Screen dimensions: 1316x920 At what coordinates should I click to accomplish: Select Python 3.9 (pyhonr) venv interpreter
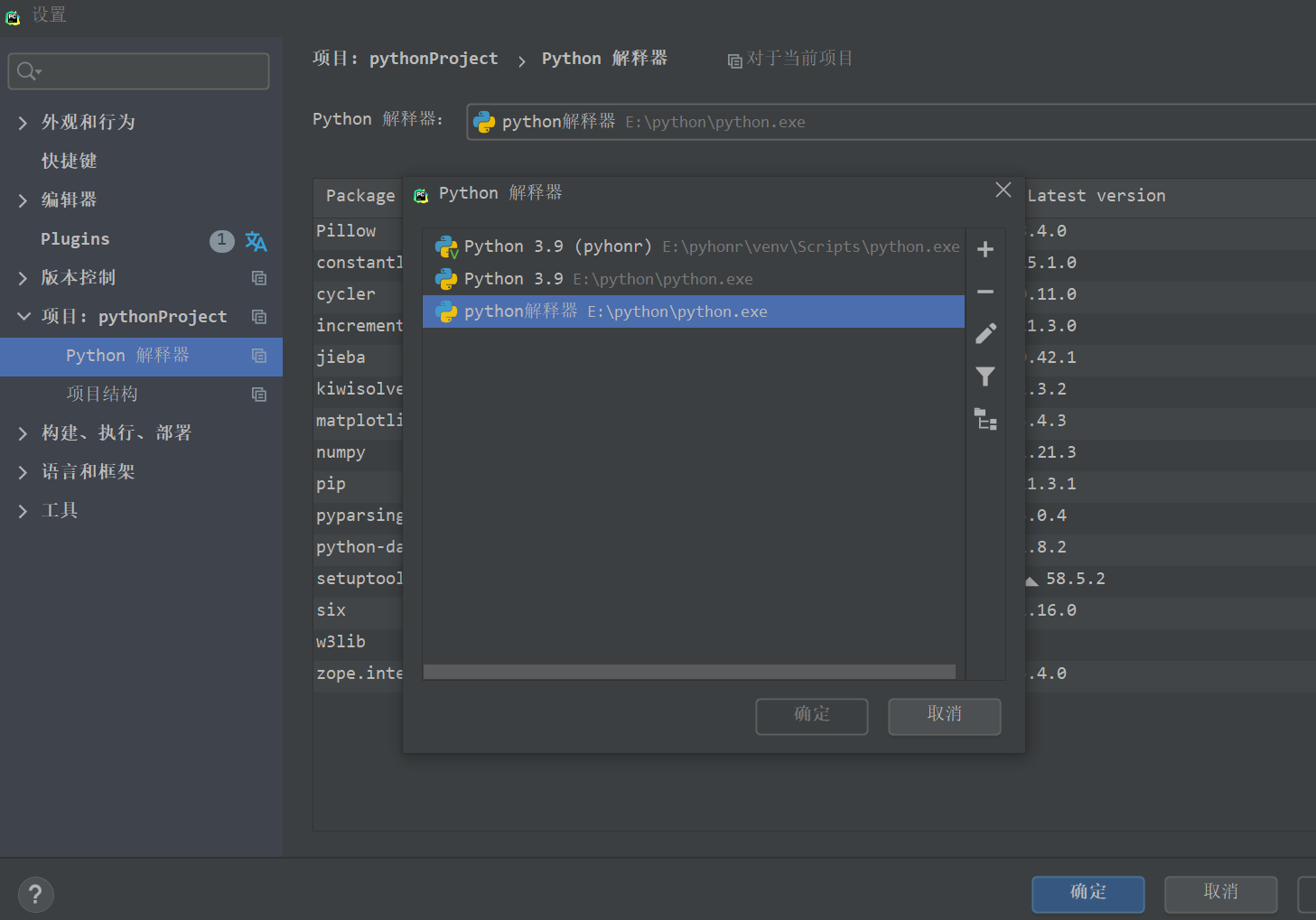pos(694,246)
